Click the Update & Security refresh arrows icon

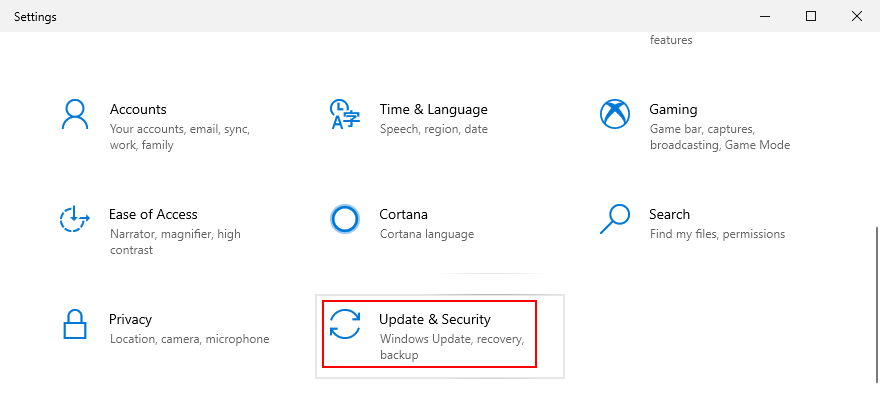[345, 324]
